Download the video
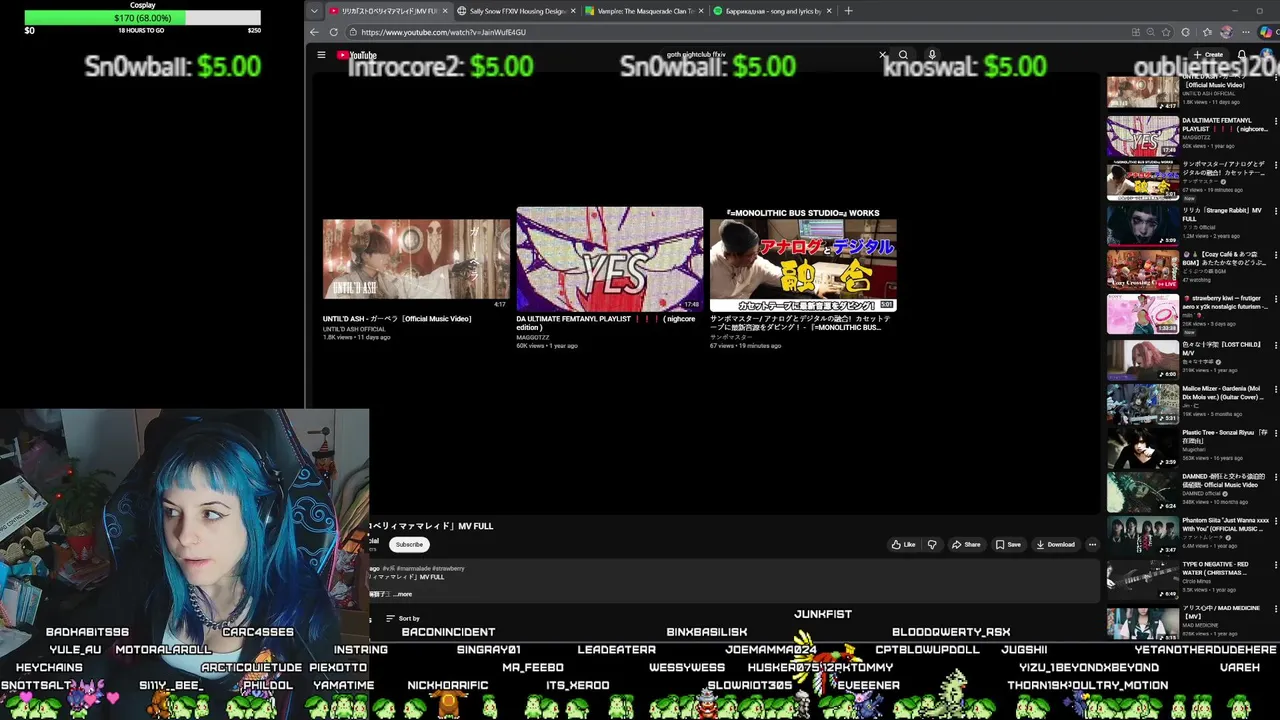Image resolution: width=1280 pixels, height=720 pixels. pyautogui.click(x=1055, y=544)
